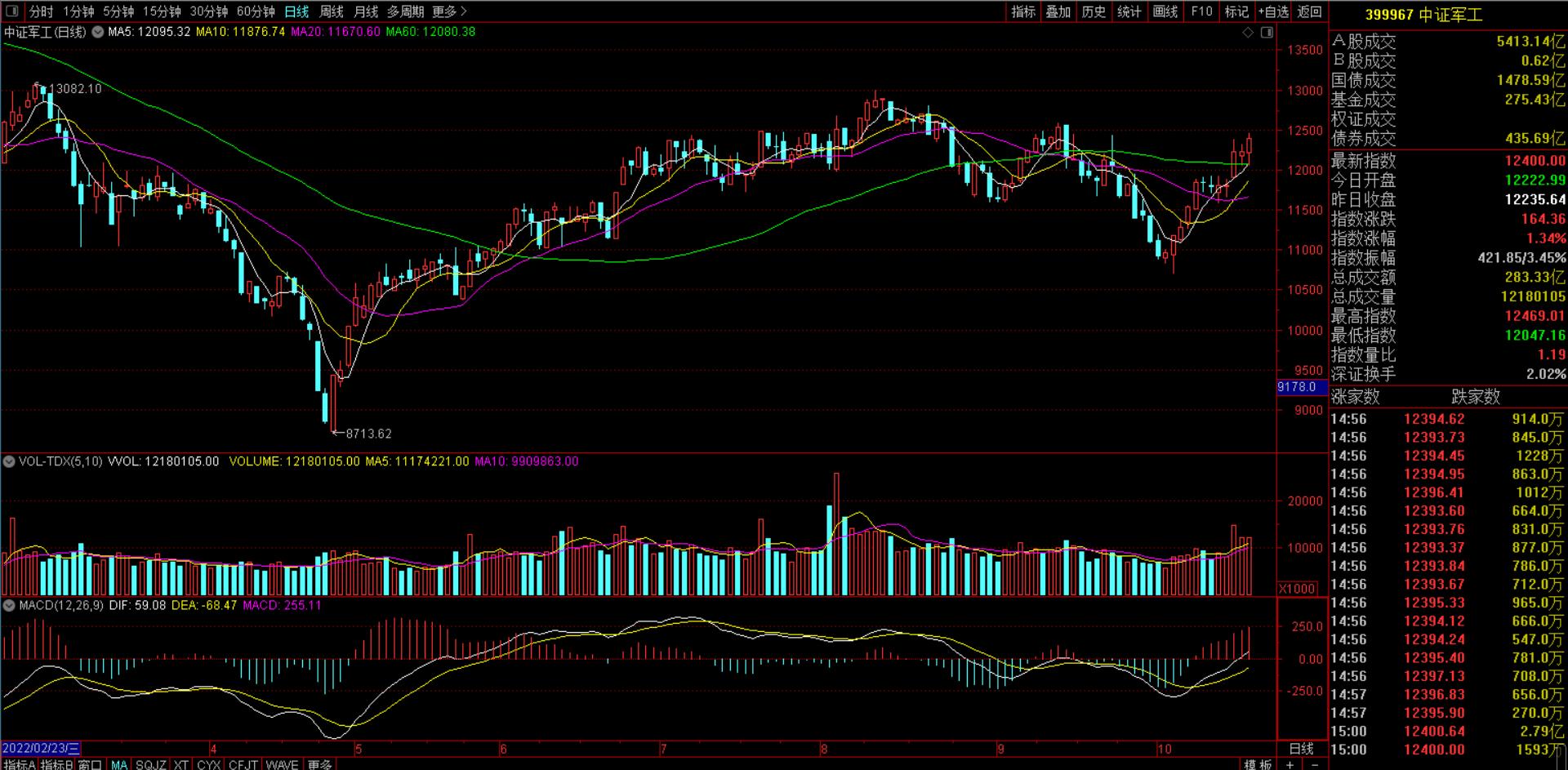This screenshot has width=1568, height=770.
Task: Click the 13082.10 high price annotation
Action: [75, 89]
